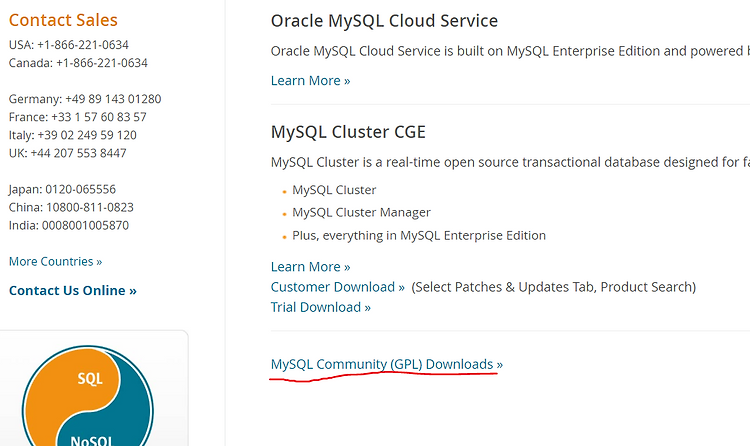Open the Trial Download link
The width and height of the screenshot is (750, 446).
coord(320,307)
